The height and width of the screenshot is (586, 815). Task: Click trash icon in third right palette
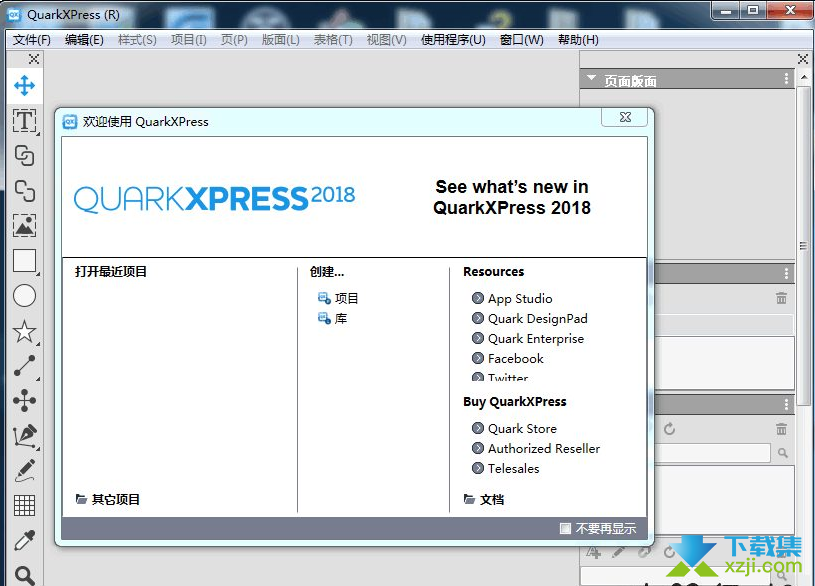coord(781,429)
